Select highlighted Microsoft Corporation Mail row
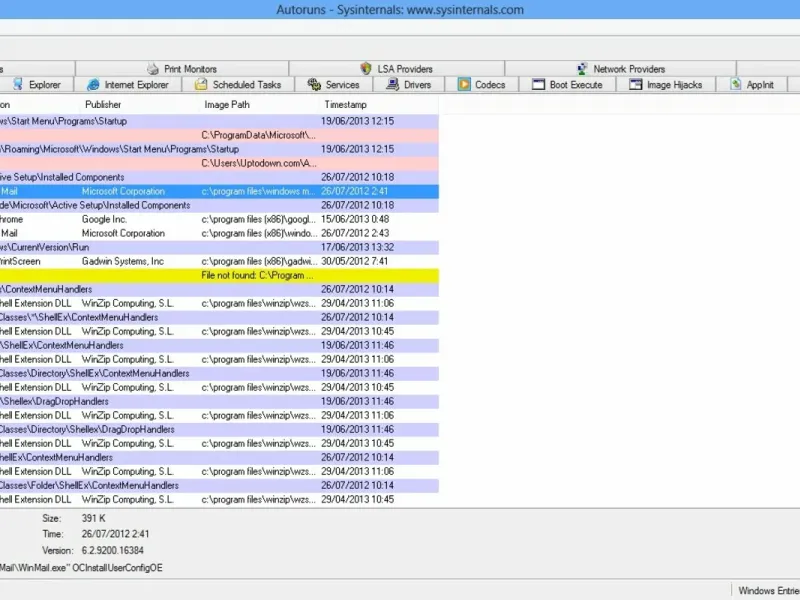 tap(219, 191)
